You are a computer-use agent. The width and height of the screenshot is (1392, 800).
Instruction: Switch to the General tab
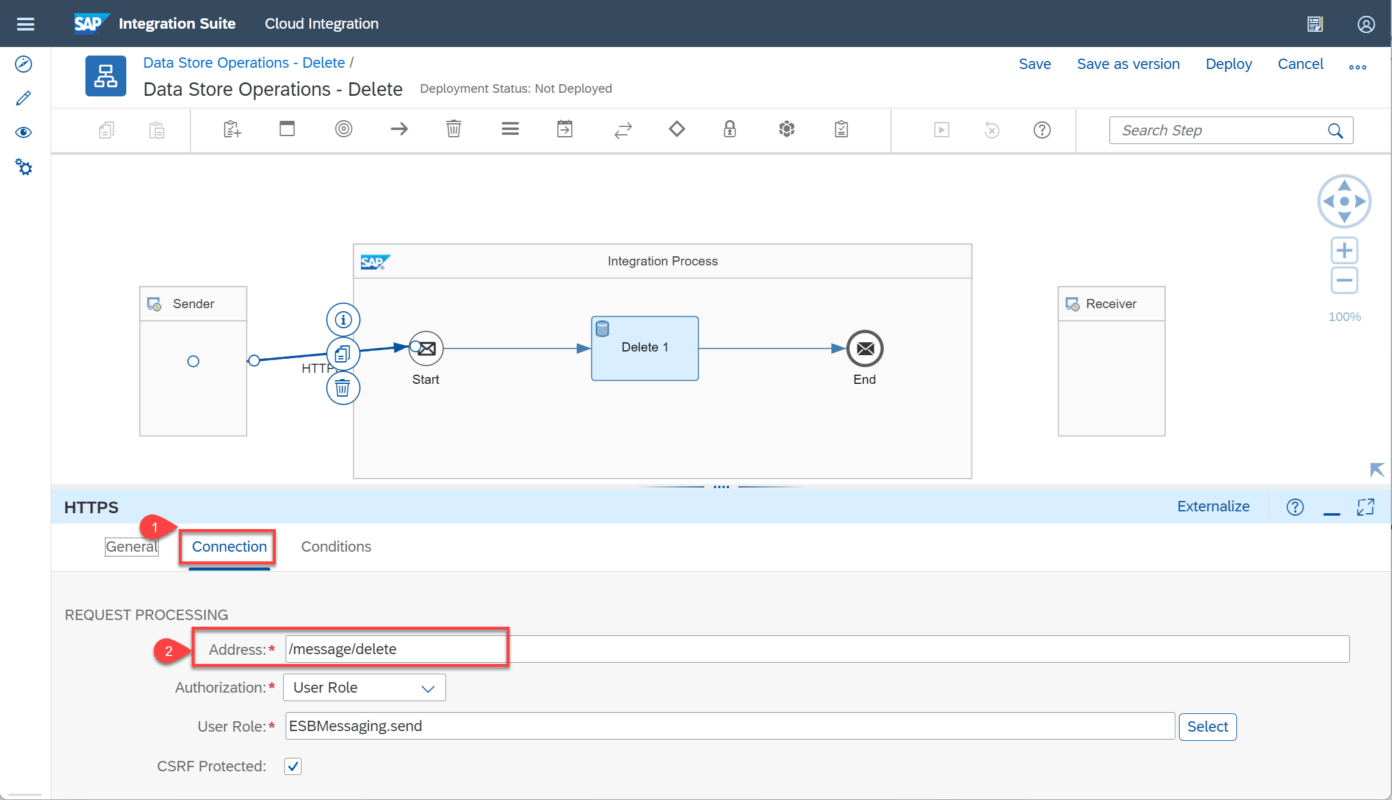coord(132,547)
